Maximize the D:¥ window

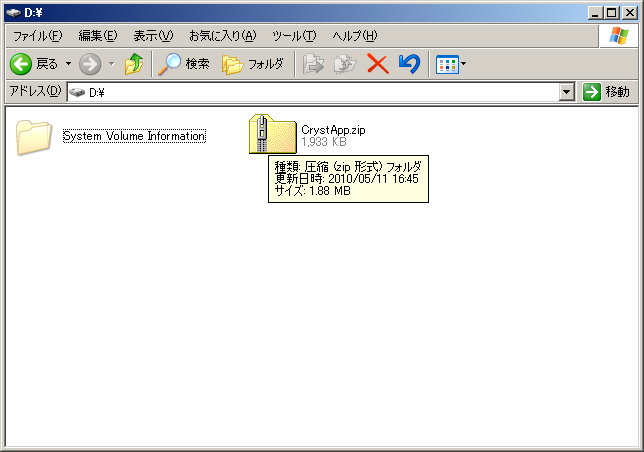point(612,13)
